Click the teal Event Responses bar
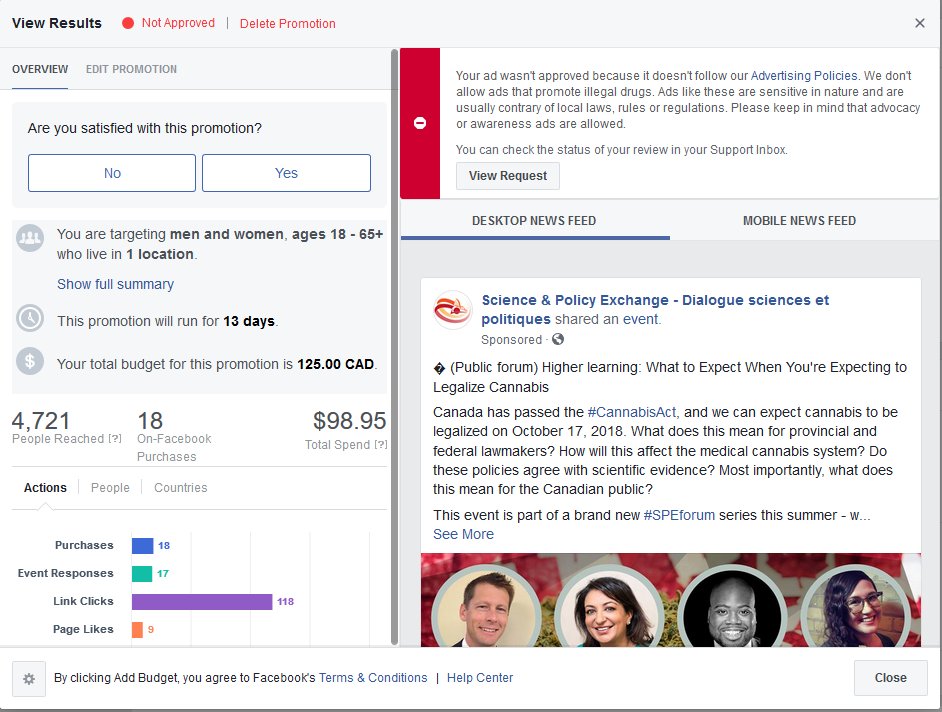942x712 pixels. click(142, 574)
